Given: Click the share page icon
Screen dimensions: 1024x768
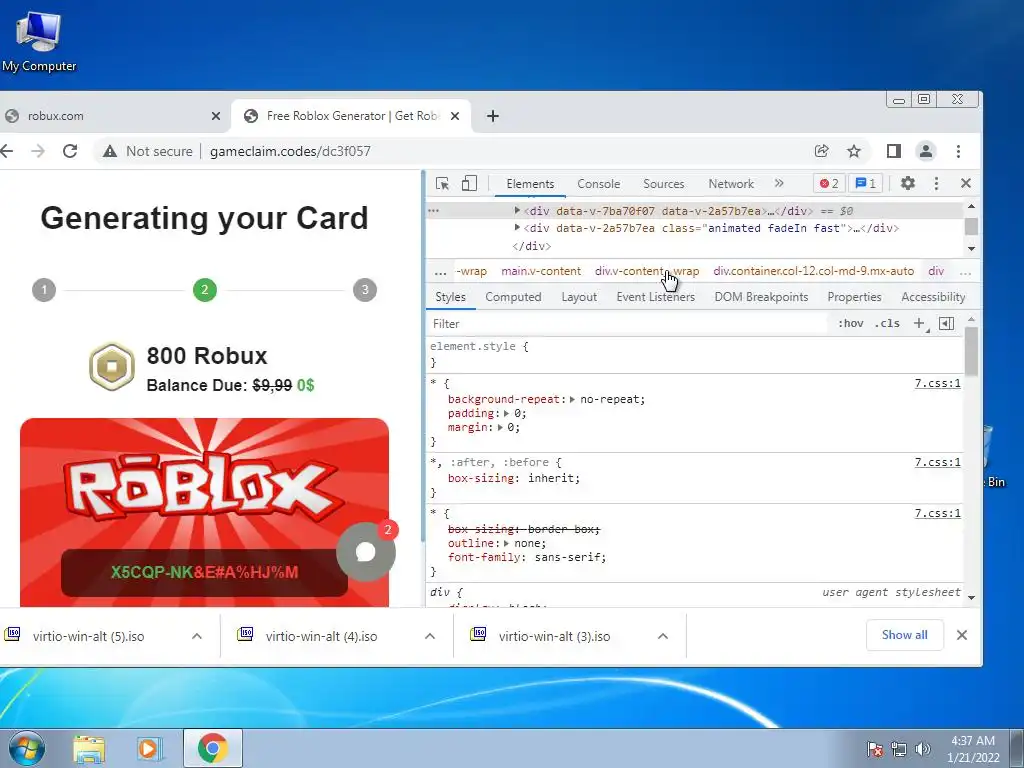Looking at the screenshot, I should click(x=822, y=151).
